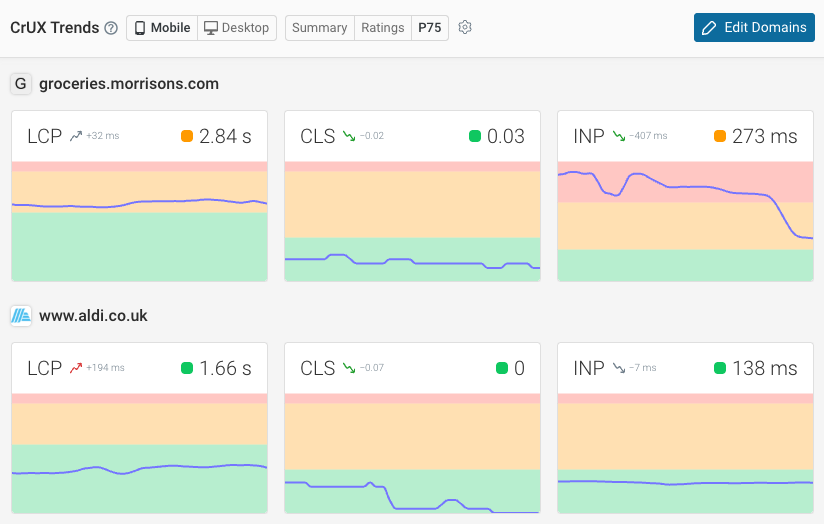Click the Aldi CLS green trend arrow
Viewport: 824px width, 524px height.
(x=349, y=368)
